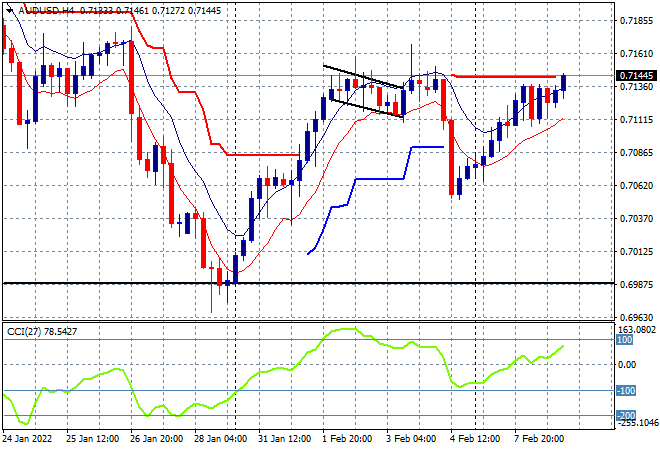Click the lower black flag pattern trendline

[365, 108]
